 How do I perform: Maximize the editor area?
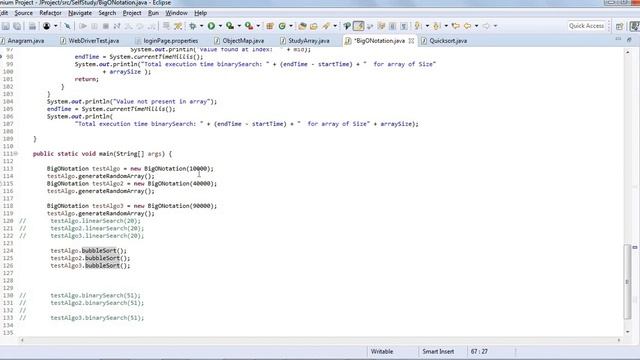tap(629, 40)
